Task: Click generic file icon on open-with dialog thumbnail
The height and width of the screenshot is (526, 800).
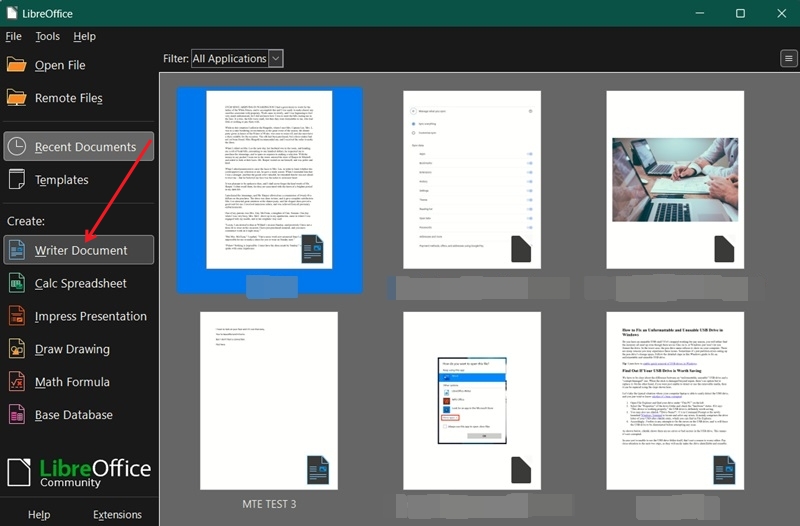Action: click(x=521, y=469)
